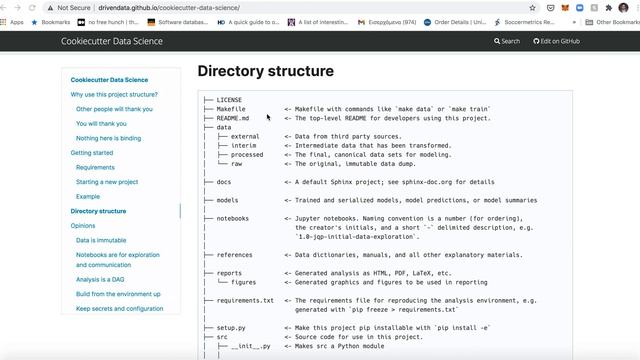Bookmark this page with star icon
Screen dimensions: 640x360
pyautogui.click(x=532, y=8)
